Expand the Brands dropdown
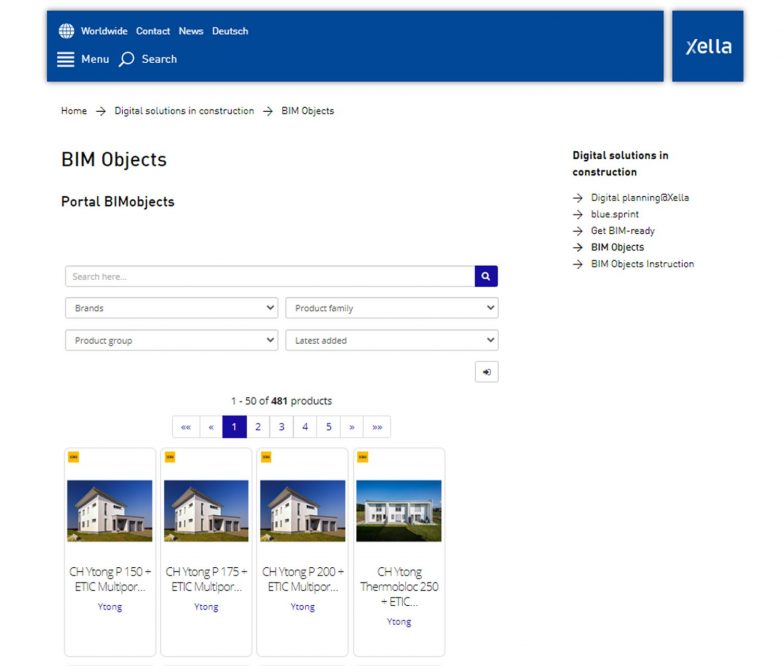 click(171, 308)
